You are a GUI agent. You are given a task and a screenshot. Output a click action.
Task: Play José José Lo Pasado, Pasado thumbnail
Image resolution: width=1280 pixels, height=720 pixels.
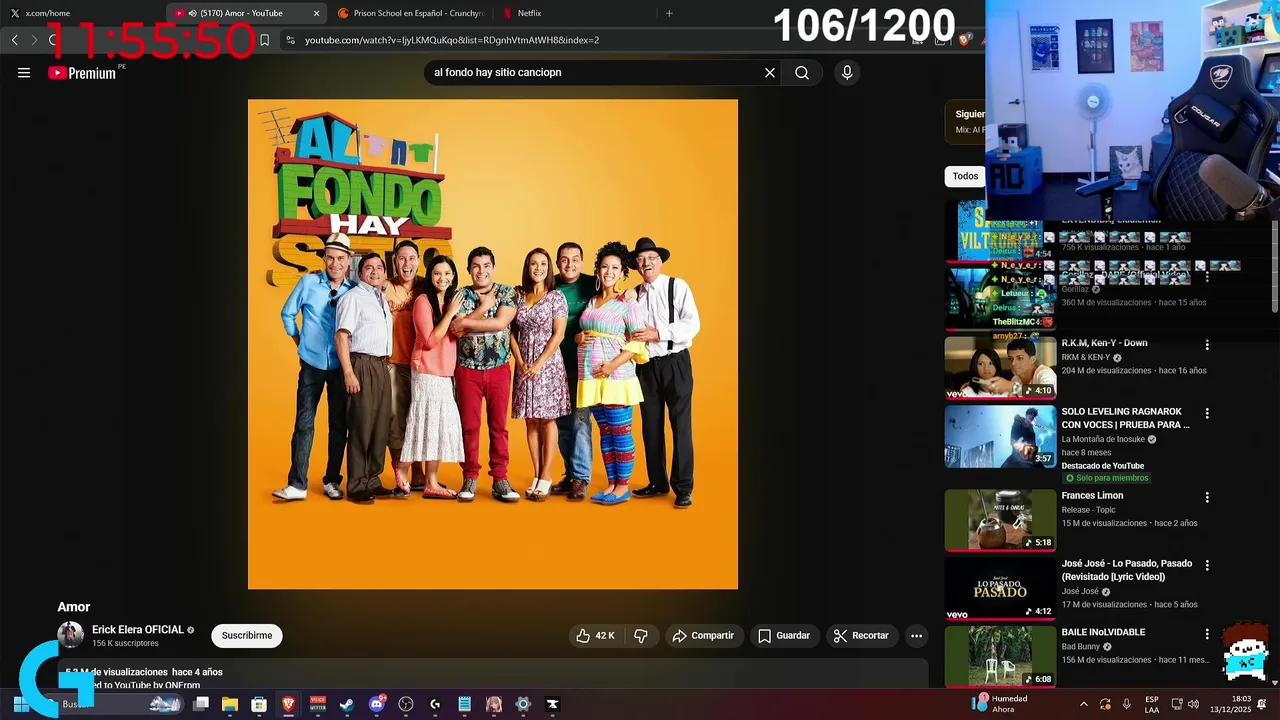click(x=1000, y=588)
